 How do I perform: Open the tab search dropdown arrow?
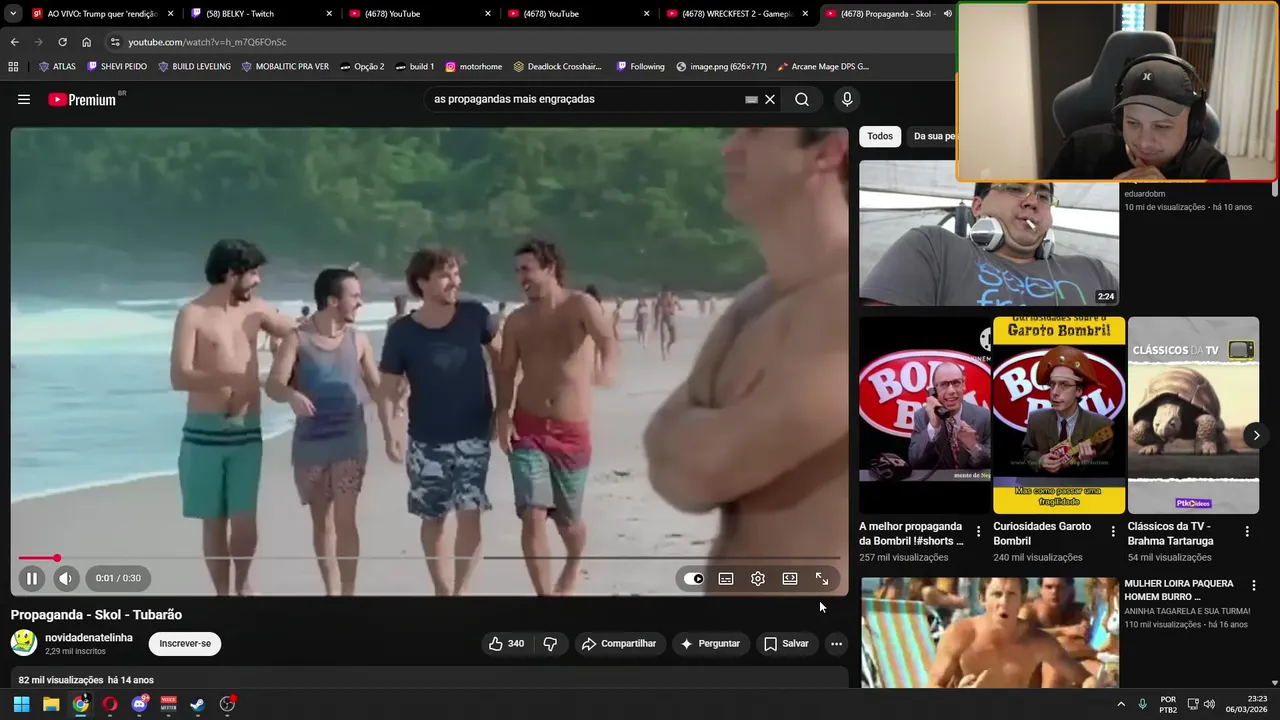[13, 14]
